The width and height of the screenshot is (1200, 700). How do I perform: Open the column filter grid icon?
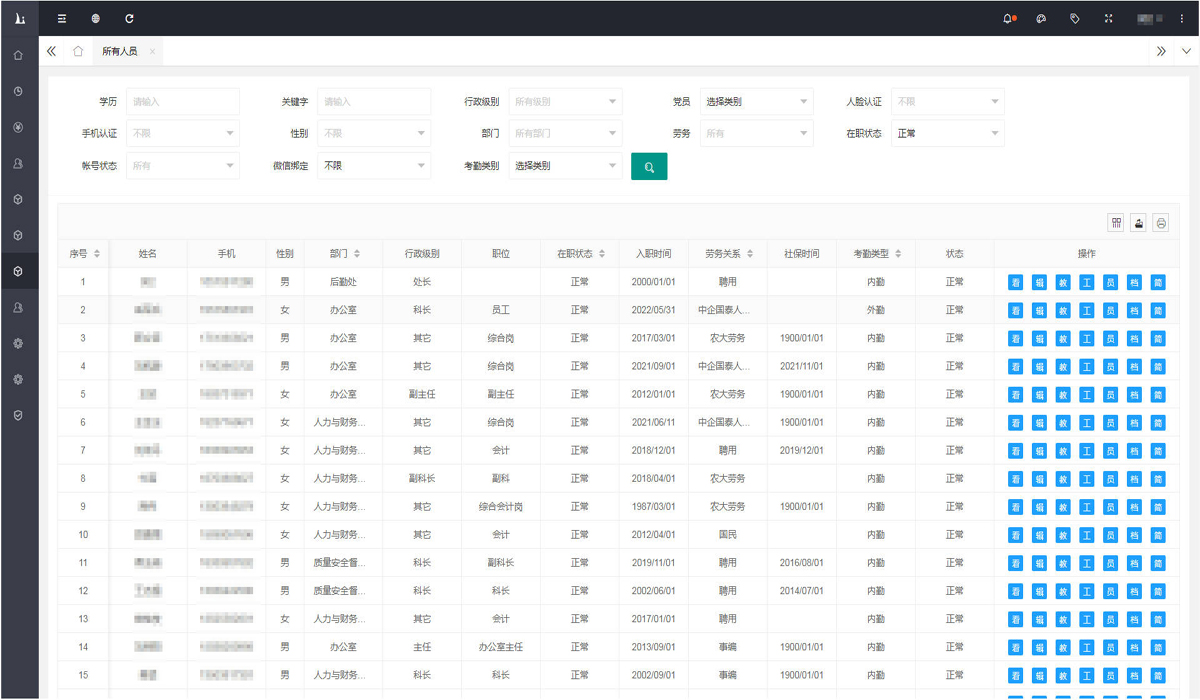pos(1116,223)
